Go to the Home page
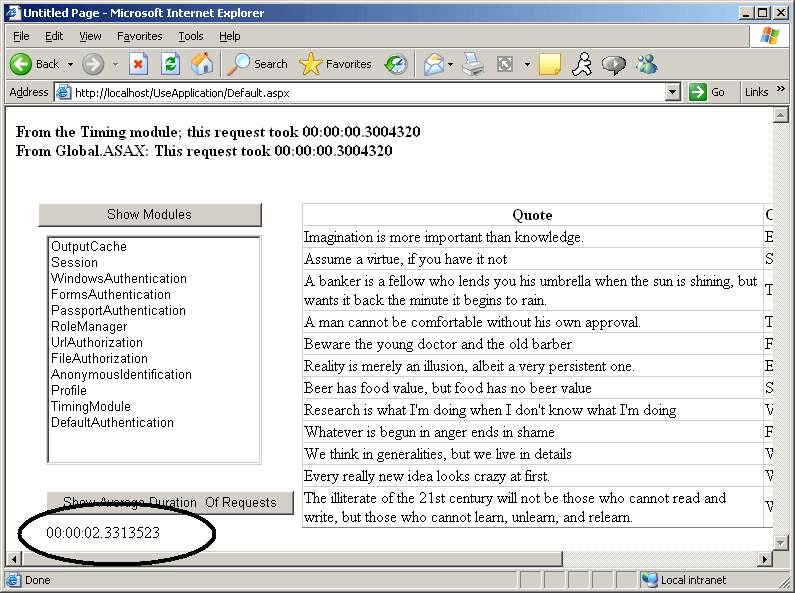Image resolution: width=795 pixels, height=593 pixels. [202, 64]
